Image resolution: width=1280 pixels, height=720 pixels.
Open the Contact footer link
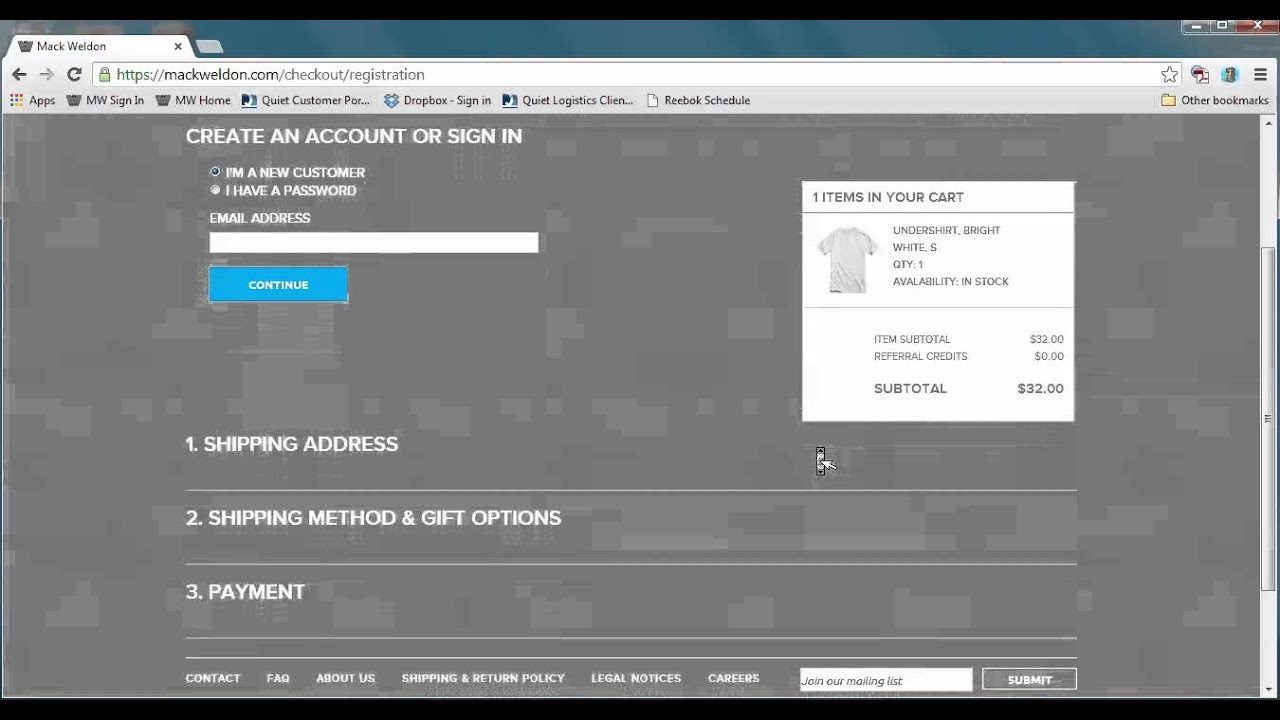point(213,678)
